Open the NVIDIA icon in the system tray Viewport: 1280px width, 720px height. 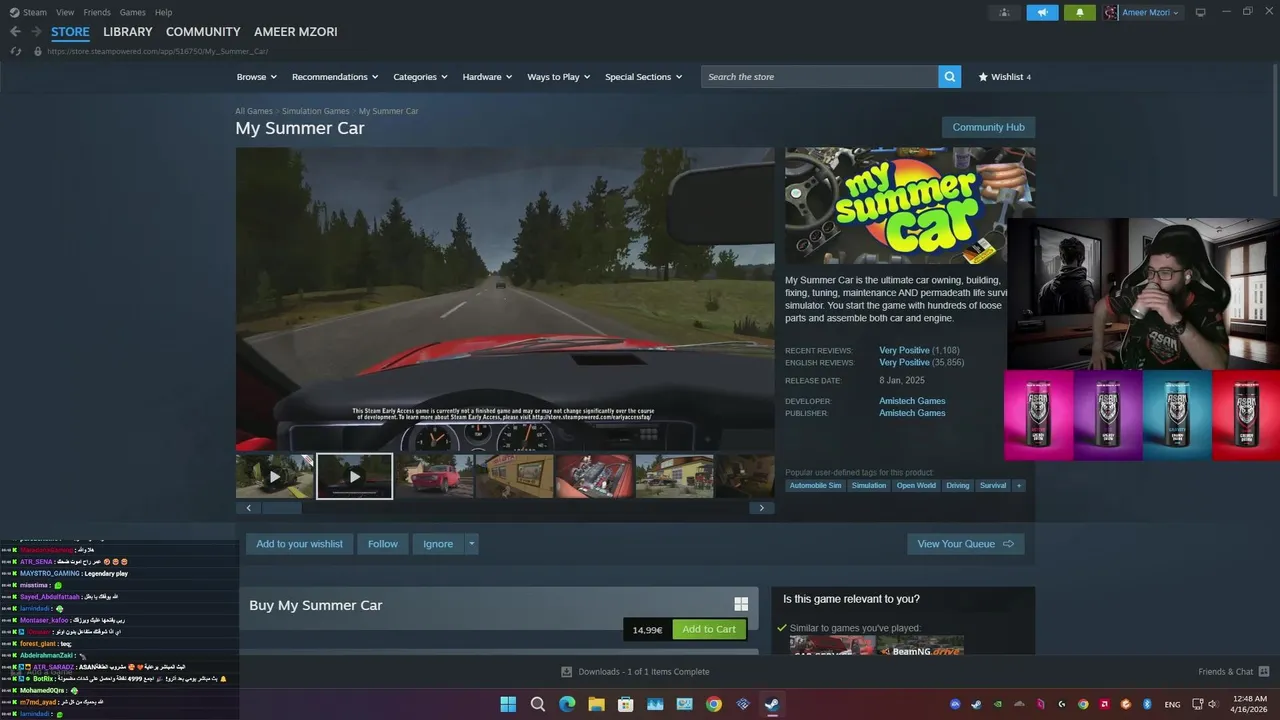(998, 704)
